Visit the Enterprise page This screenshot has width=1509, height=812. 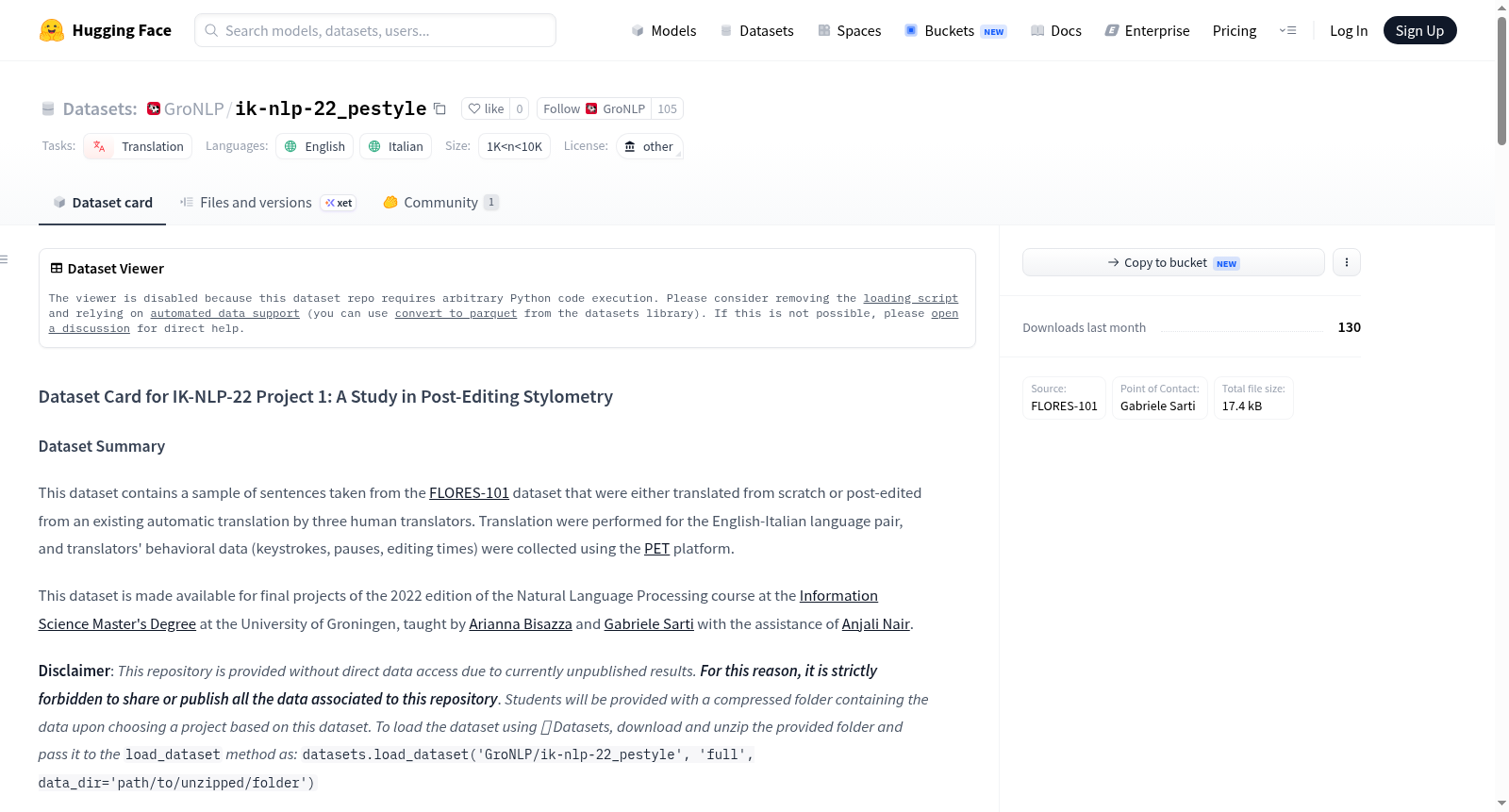tap(1147, 30)
